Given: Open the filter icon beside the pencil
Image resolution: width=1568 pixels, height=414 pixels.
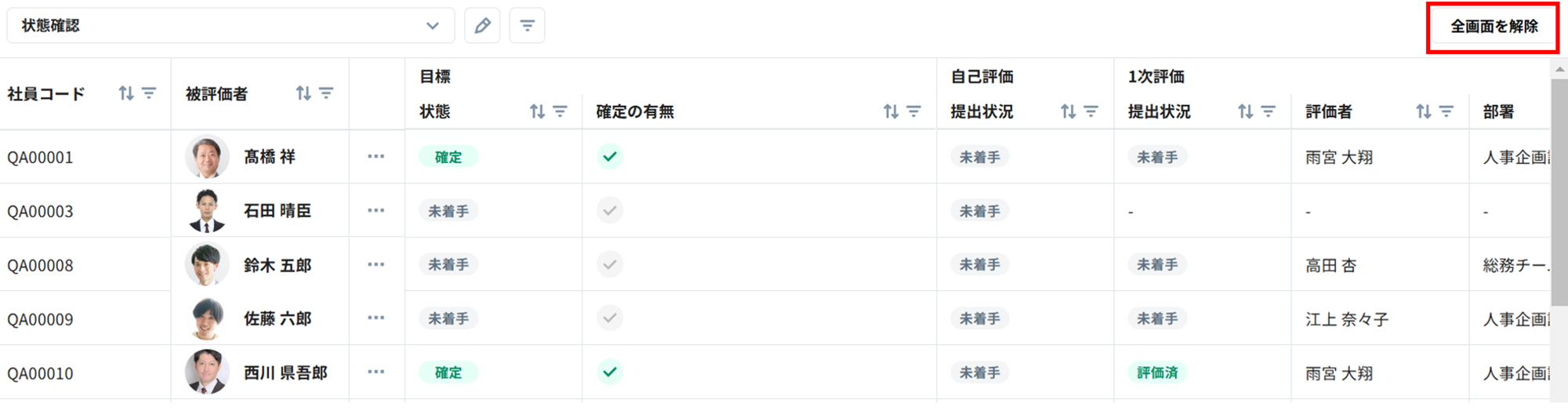Looking at the screenshot, I should (528, 26).
